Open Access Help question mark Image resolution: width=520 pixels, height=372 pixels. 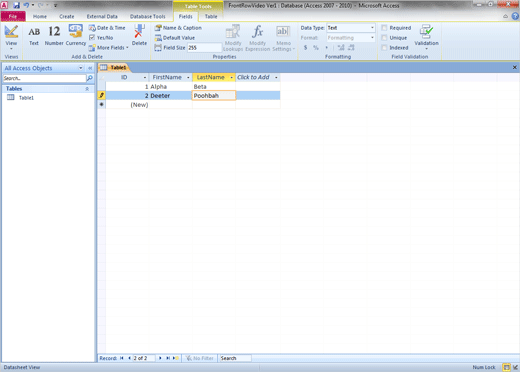(515, 16)
